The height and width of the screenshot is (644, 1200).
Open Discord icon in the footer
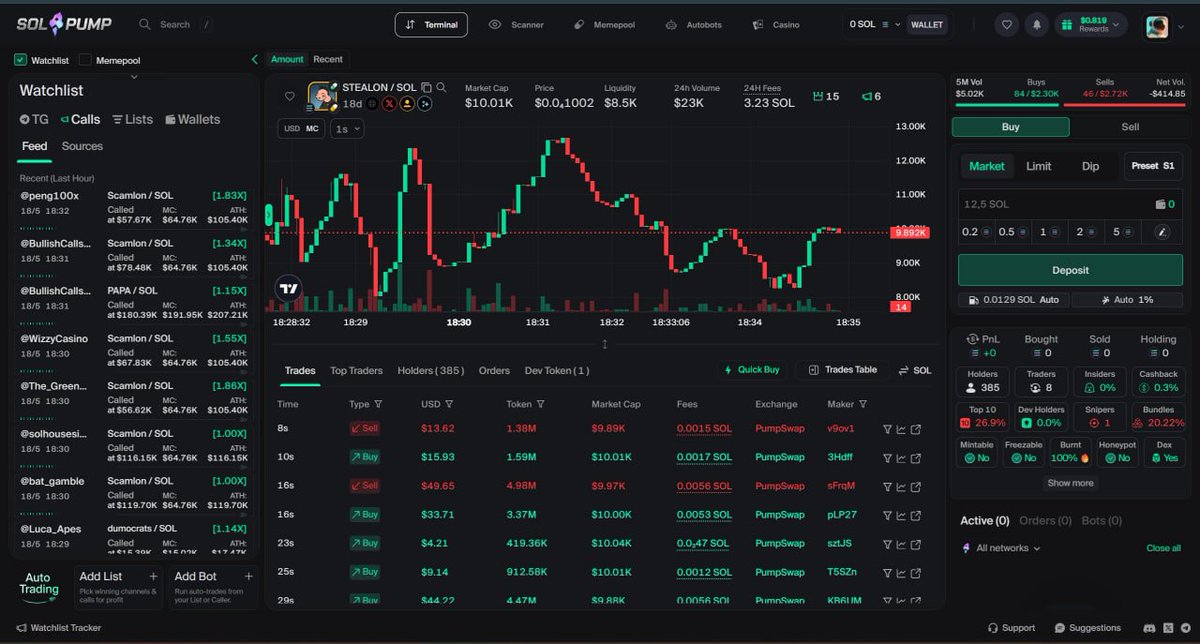pyautogui.click(x=1147, y=628)
